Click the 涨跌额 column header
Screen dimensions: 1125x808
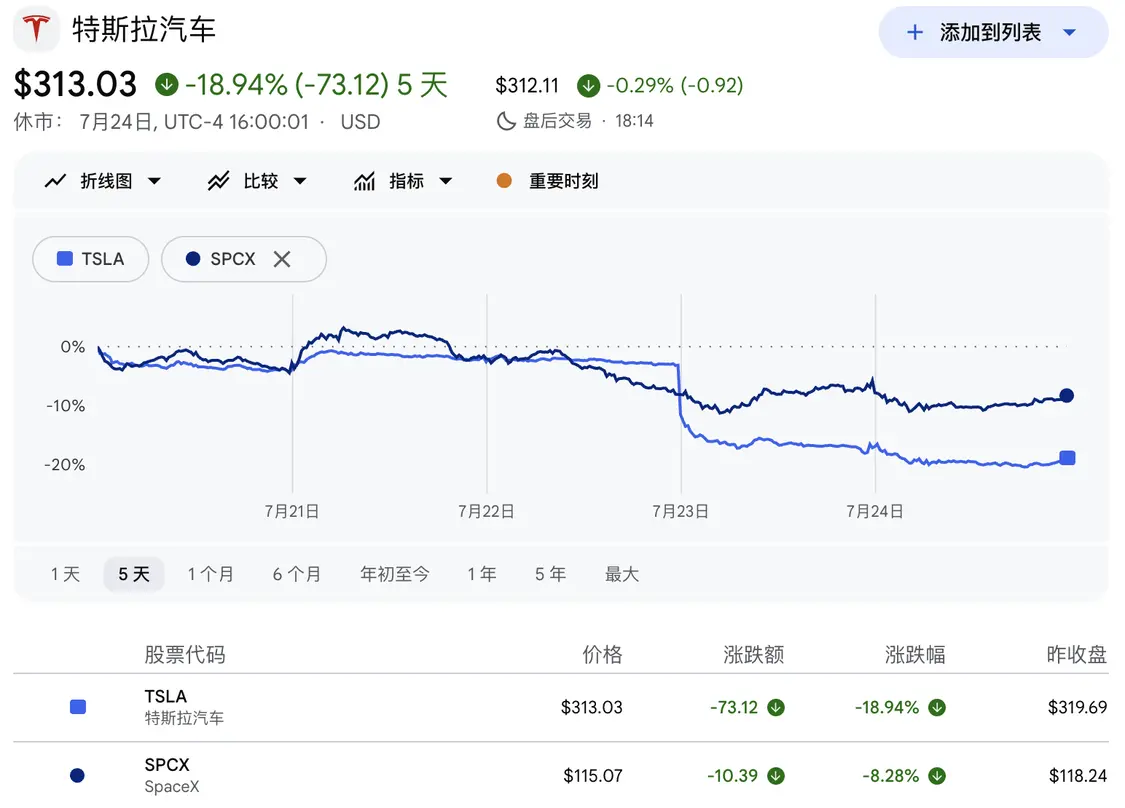point(753,654)
